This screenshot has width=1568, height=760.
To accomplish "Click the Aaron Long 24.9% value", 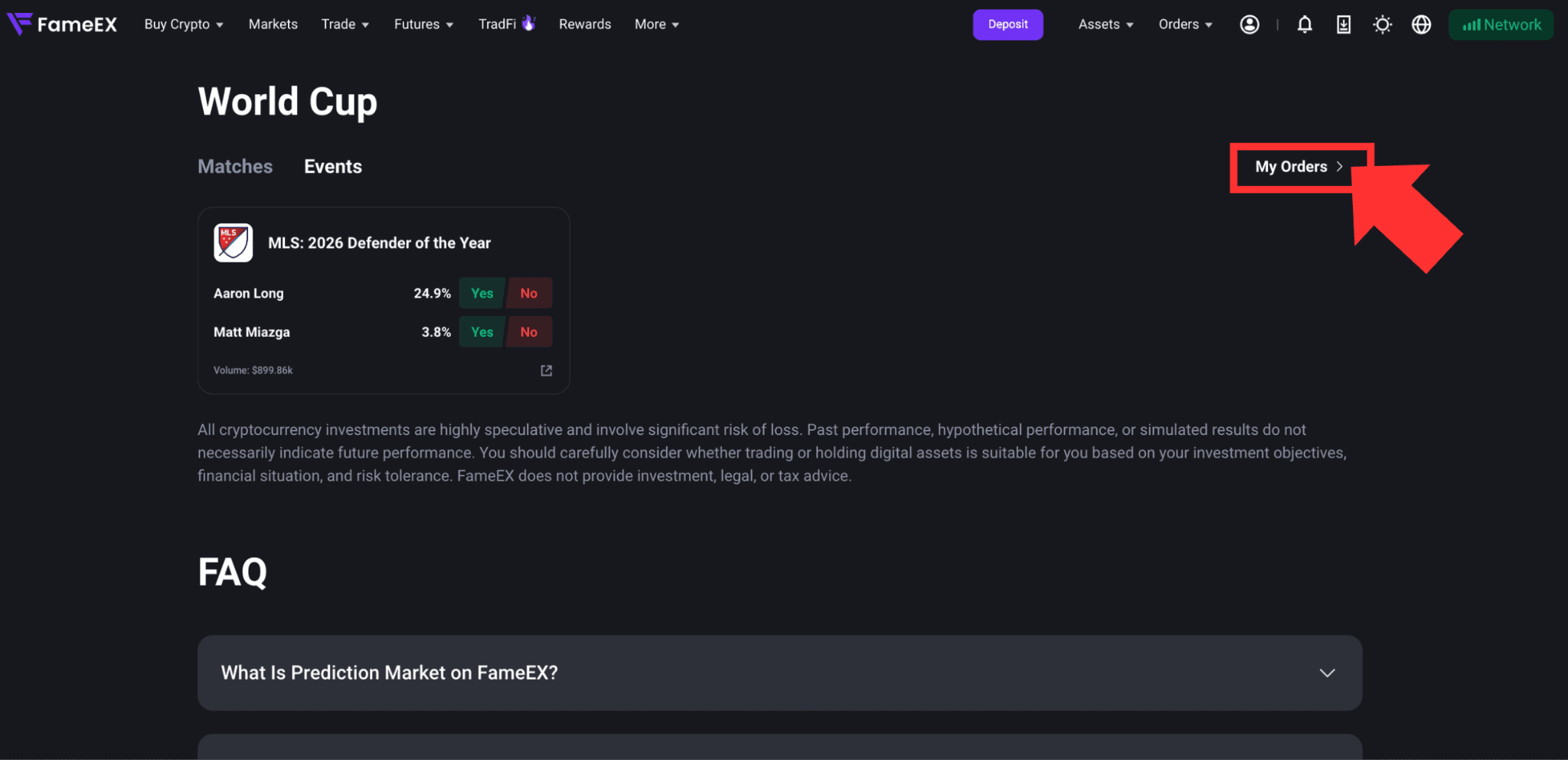I will tap(433, 293).
